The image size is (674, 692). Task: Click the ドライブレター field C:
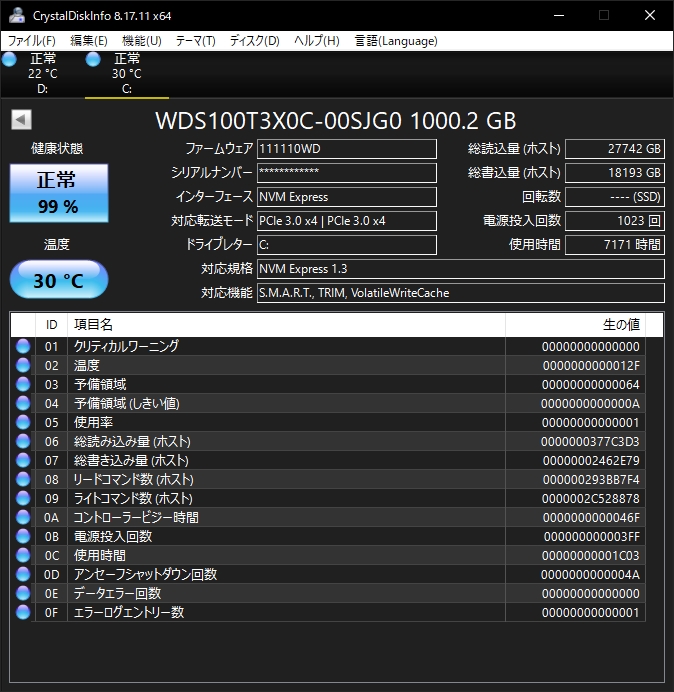(x=347, y=245)
